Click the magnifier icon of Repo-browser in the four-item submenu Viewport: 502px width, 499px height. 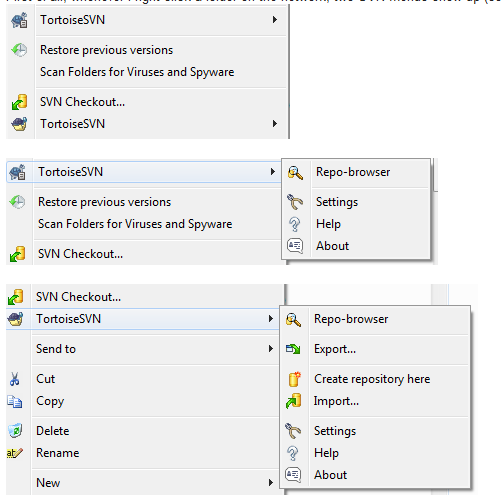295,173
